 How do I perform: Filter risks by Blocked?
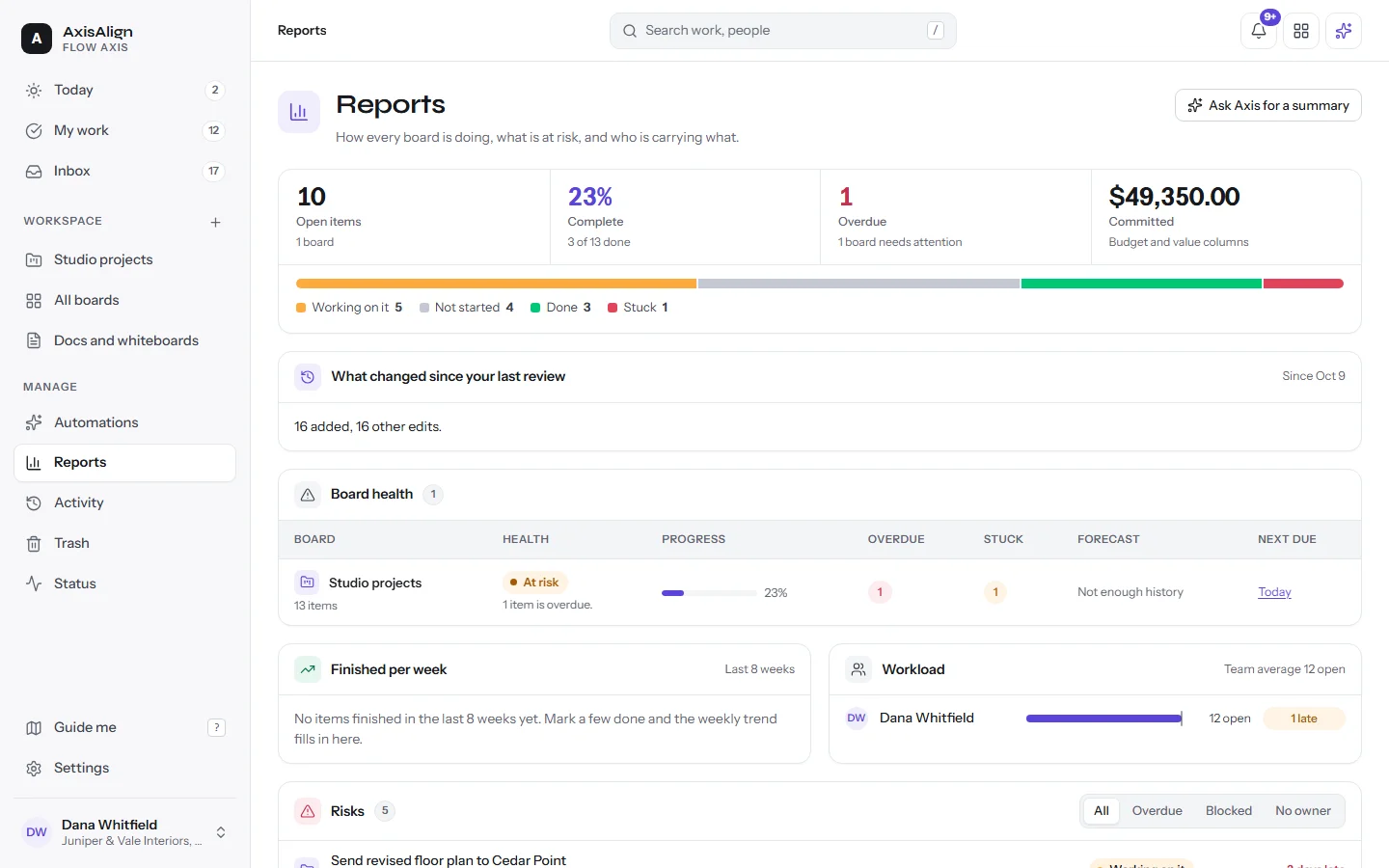pyautogui.click(x=1229, y=811)
